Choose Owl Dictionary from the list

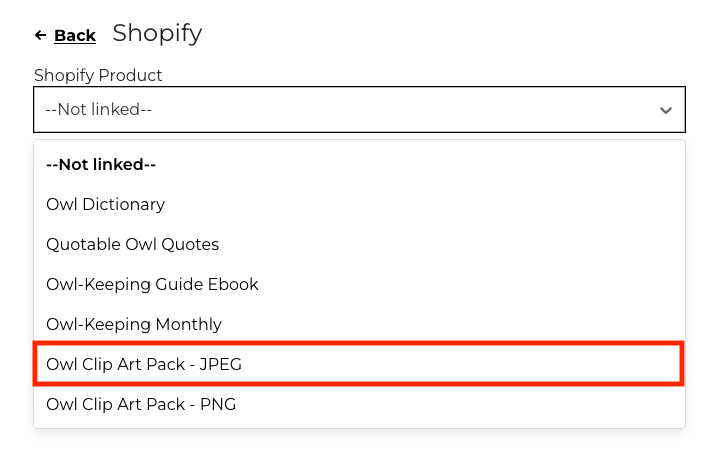(359, 204)
